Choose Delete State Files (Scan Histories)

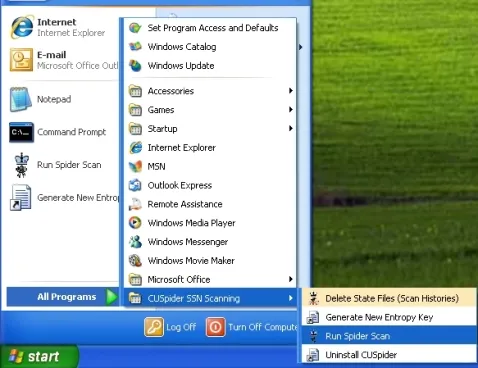pos(389,298)
